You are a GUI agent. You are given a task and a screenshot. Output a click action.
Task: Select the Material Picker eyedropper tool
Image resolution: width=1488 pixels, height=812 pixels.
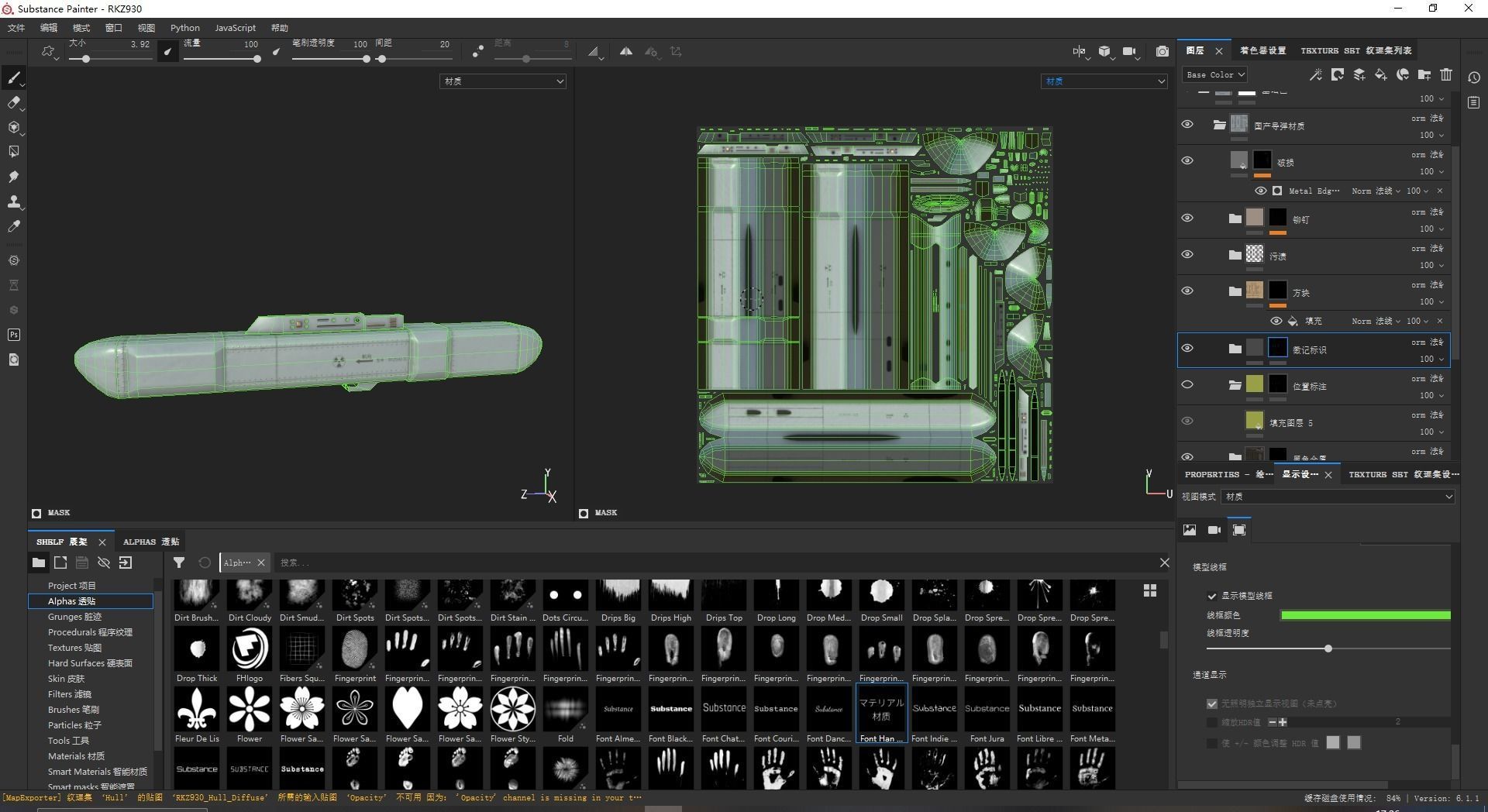[x=14, y=226]
